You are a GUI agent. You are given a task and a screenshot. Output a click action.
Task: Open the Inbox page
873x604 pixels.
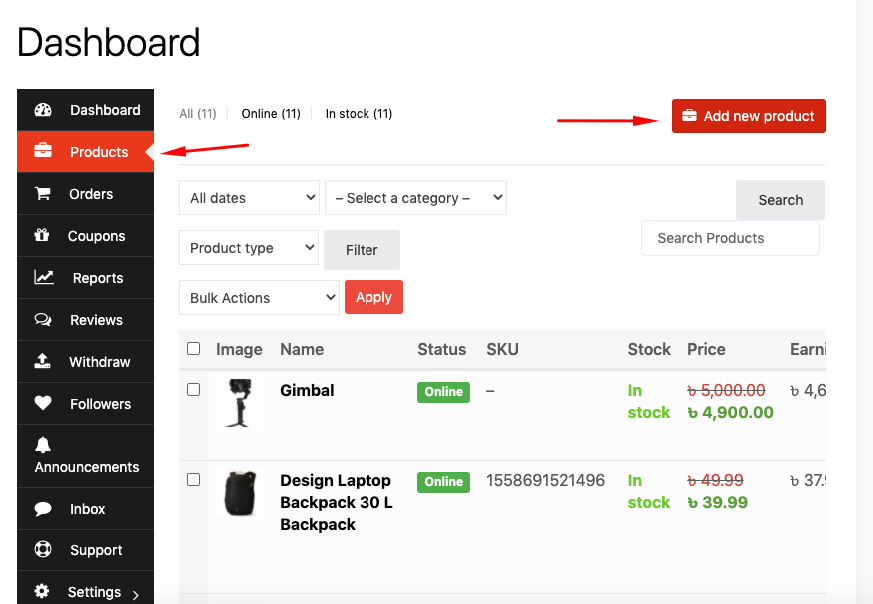tap(86, 509)
